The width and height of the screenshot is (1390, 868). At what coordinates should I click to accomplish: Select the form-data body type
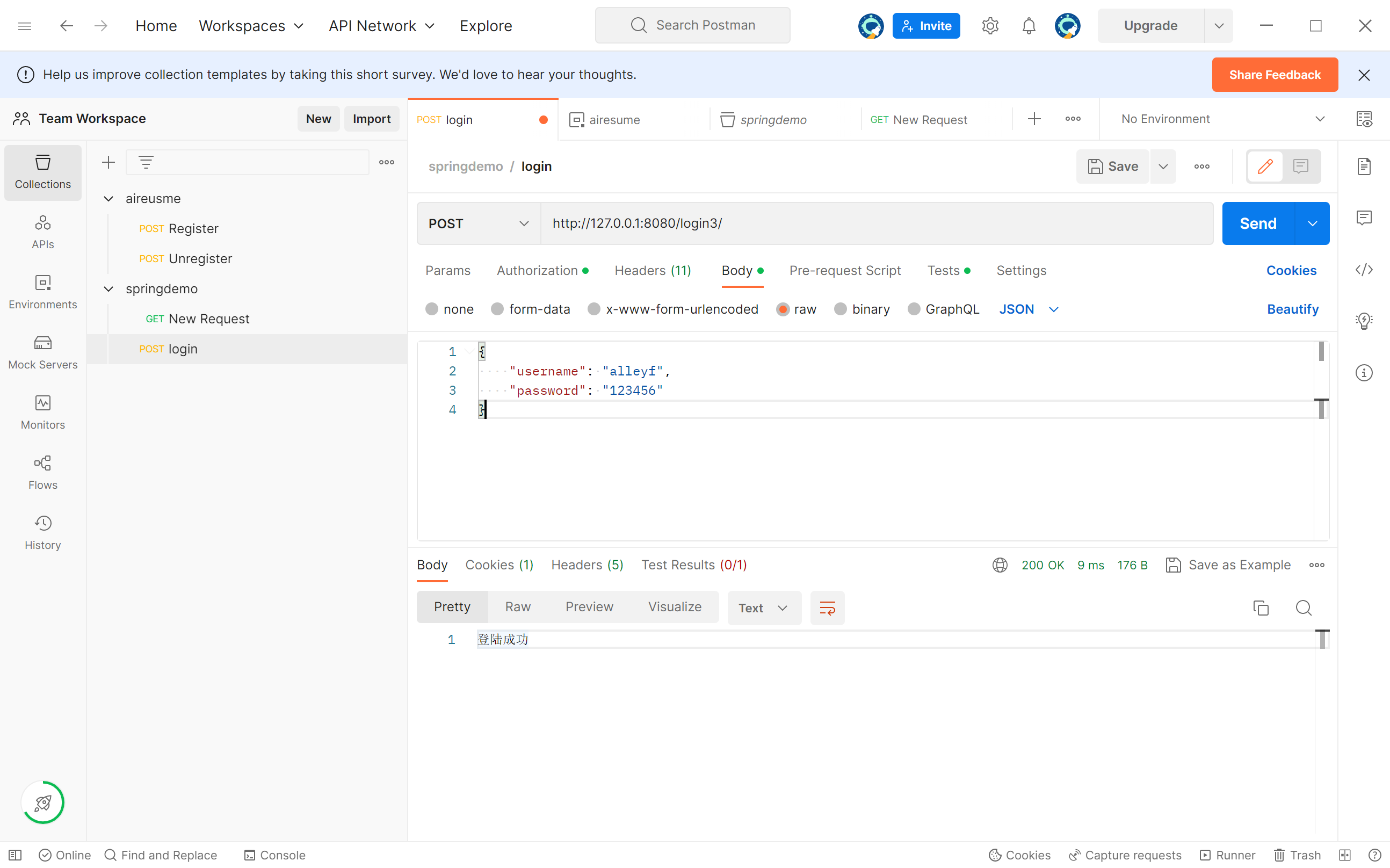click(497, 309)
